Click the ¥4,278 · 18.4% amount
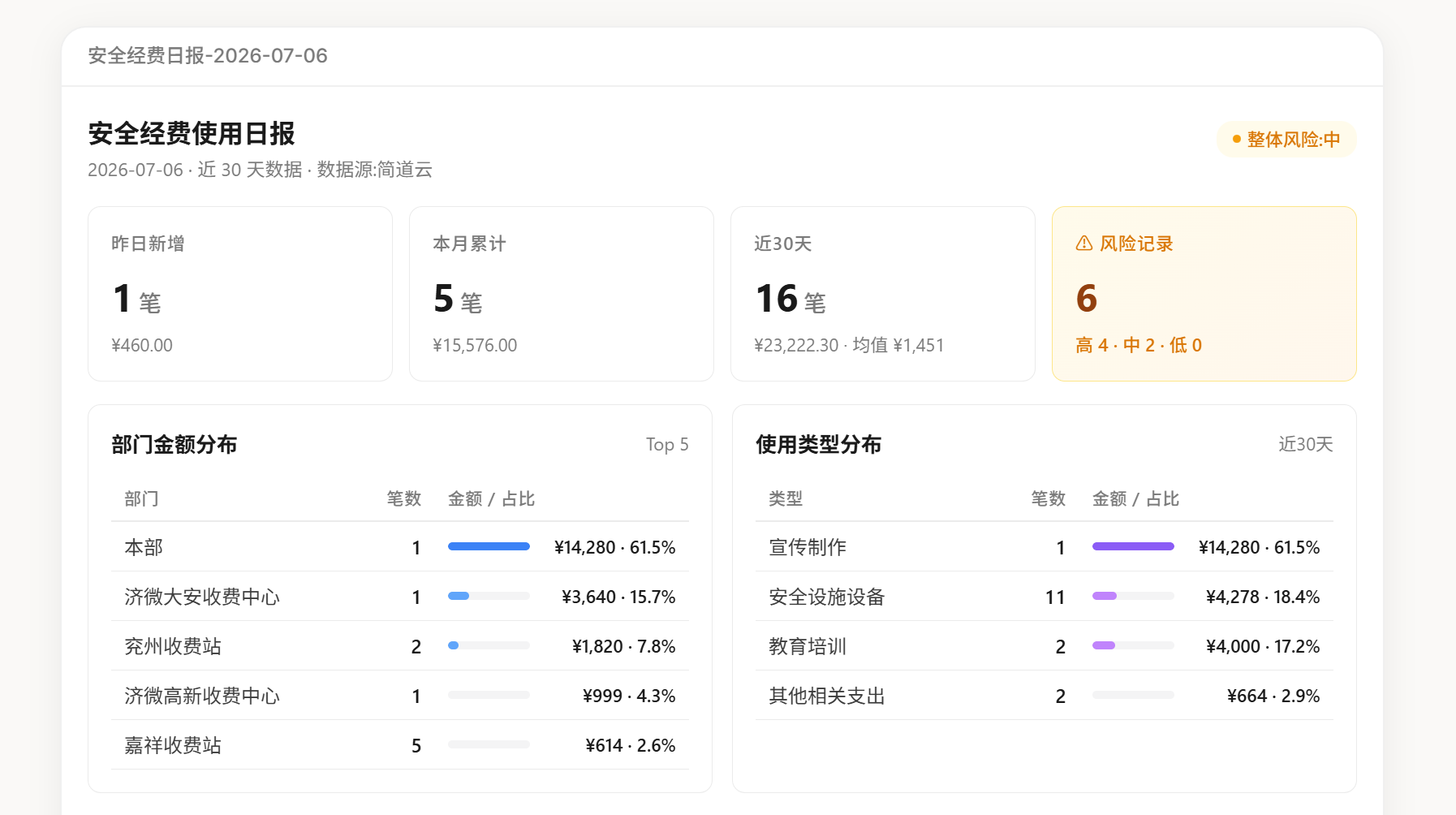This screenshot has height=815, width=1456. (1263, 597)
